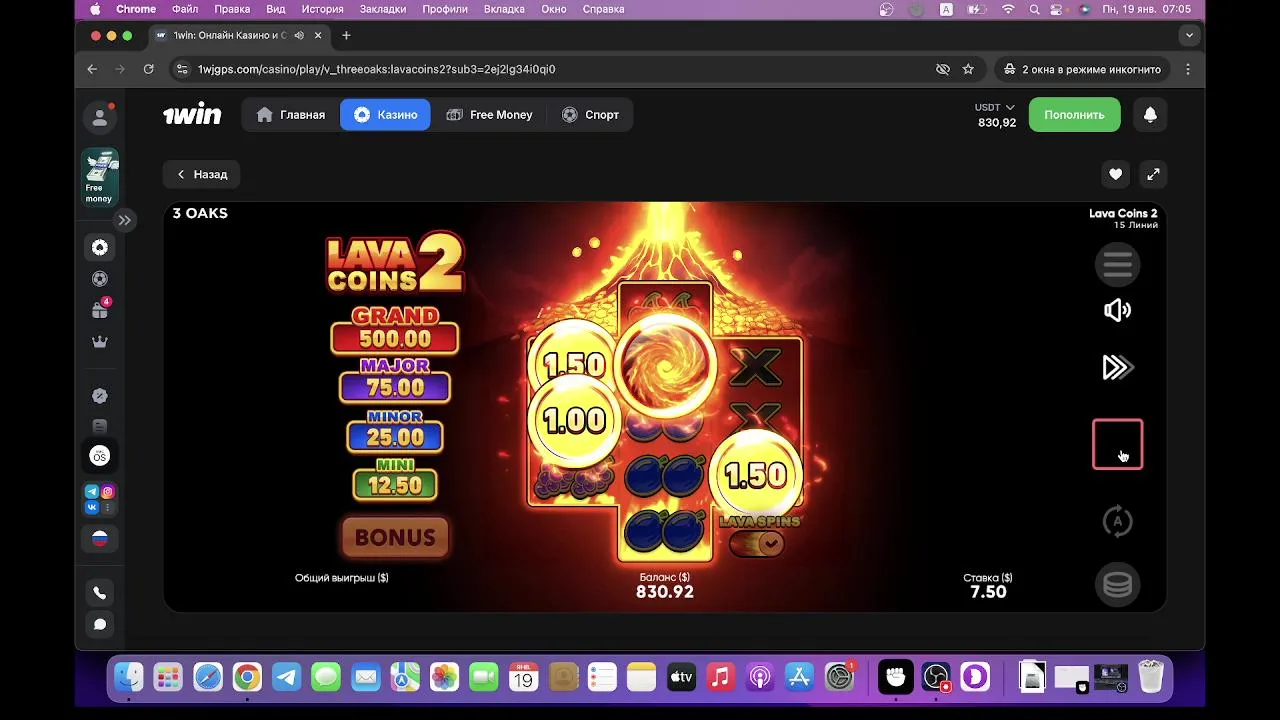Click the 1win logo

coord(192,115)
